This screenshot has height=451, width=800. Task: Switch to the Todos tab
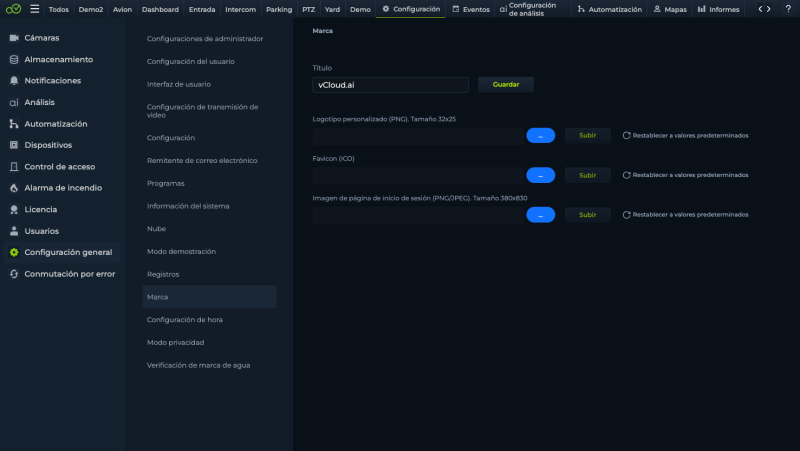(x=59, y=9)
